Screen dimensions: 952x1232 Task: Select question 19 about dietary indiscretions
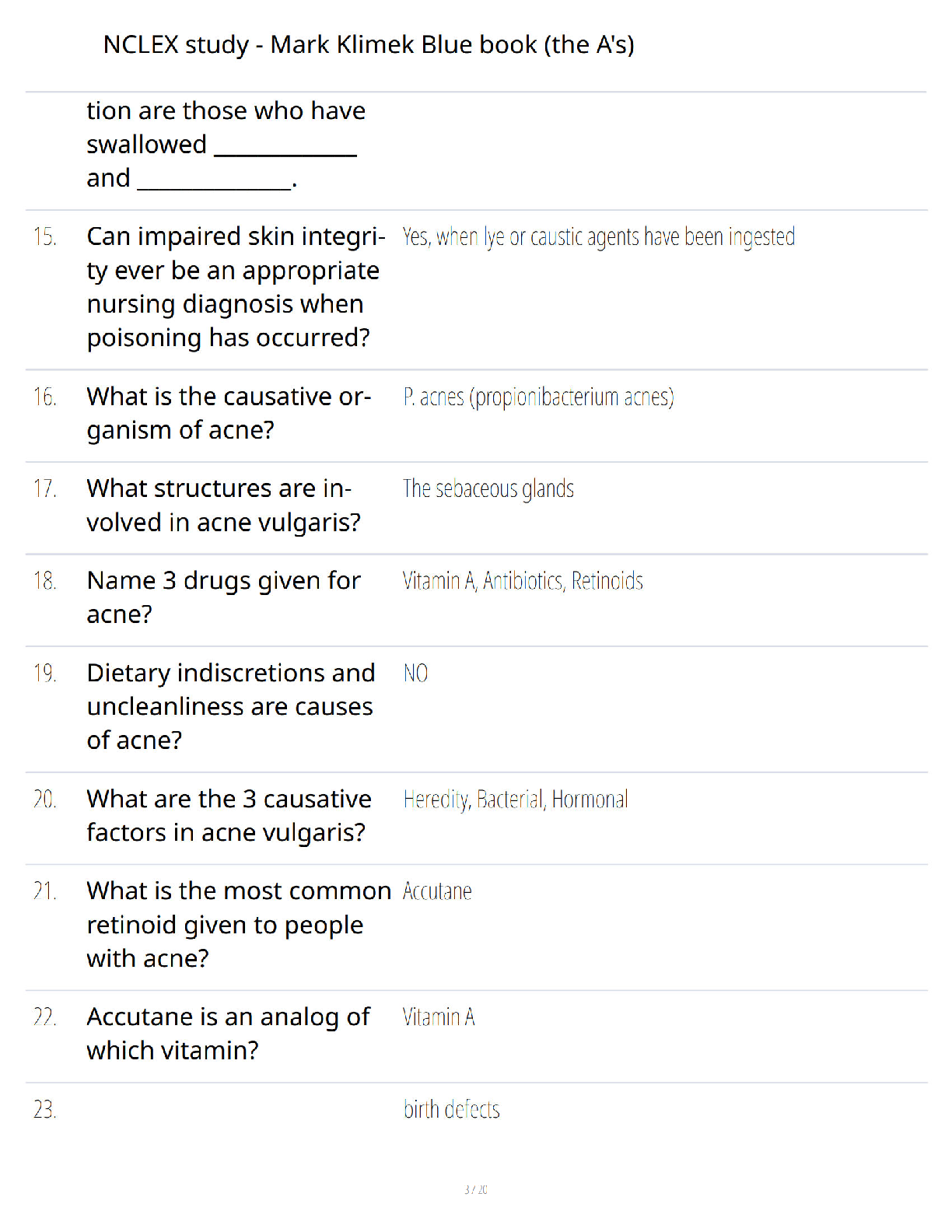pos(231,706)
